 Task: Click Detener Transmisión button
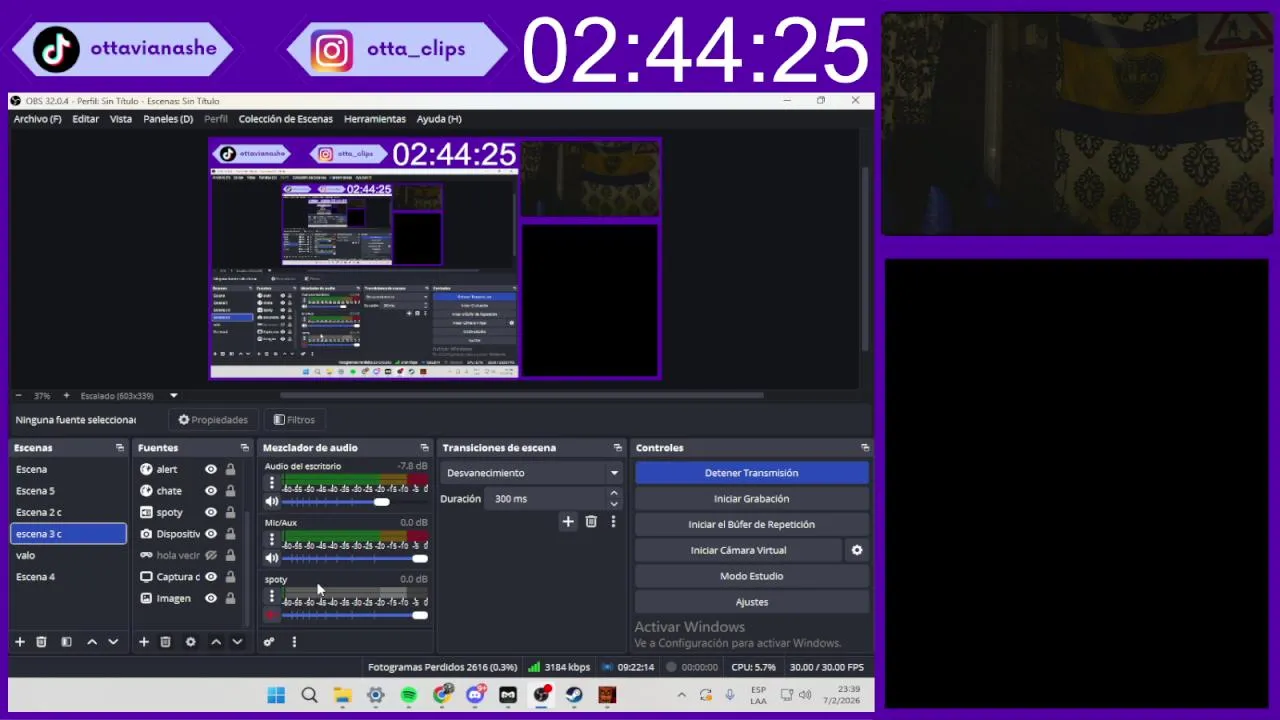tap(752, 473)
